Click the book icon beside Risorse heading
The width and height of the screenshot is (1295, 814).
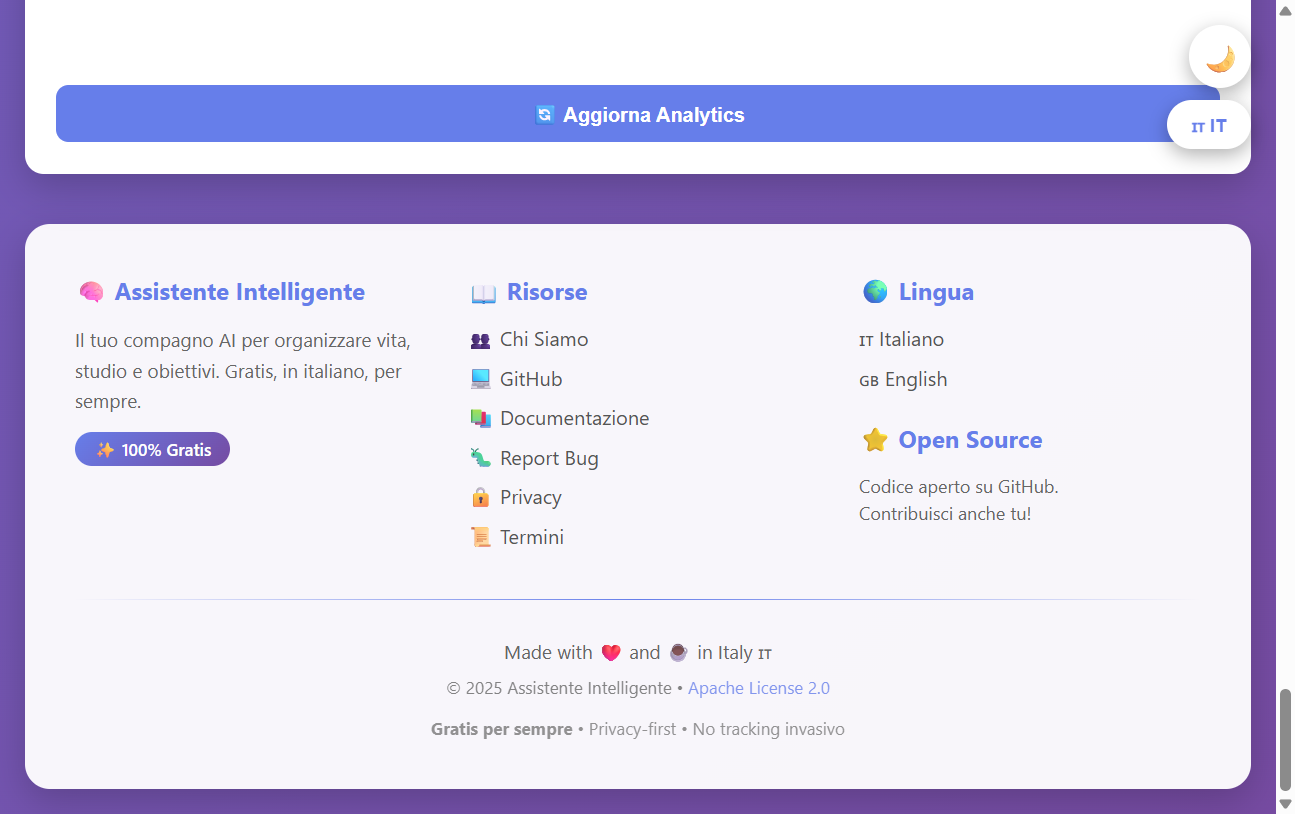[483, 291]
